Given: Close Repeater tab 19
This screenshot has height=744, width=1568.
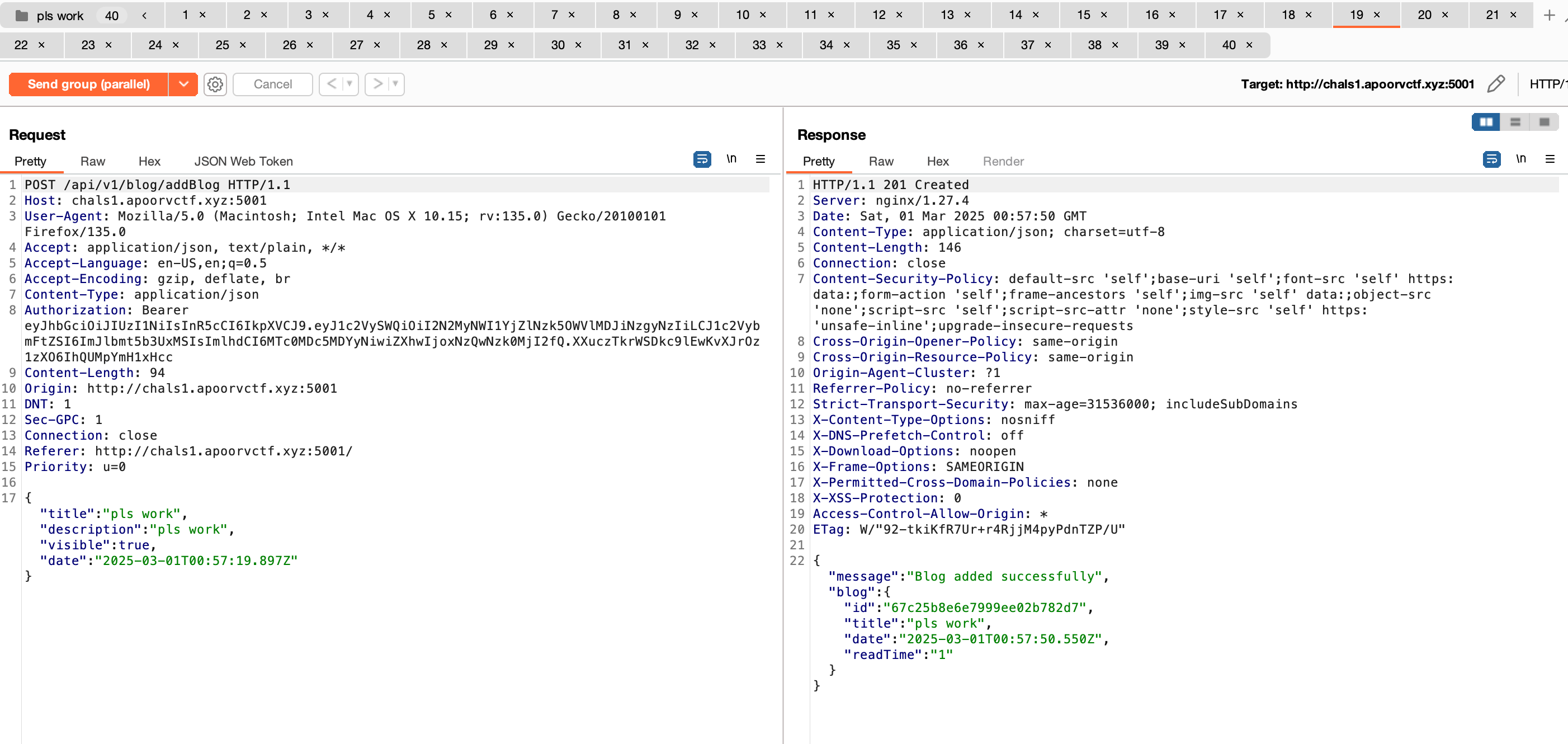Looking at the screenshot, I should (x=1377, y=15).
